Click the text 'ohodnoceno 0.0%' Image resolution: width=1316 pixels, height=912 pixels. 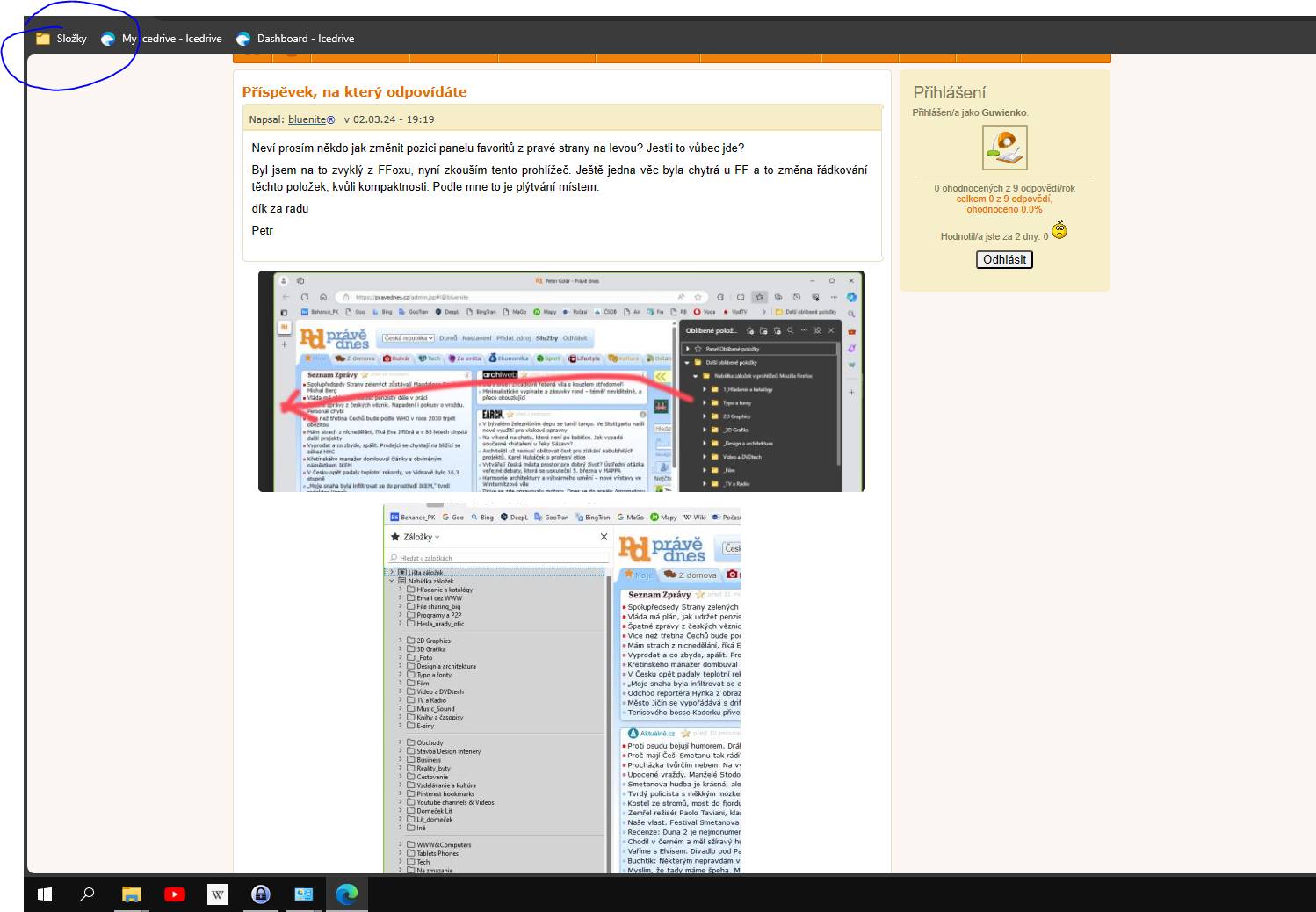1004,209
